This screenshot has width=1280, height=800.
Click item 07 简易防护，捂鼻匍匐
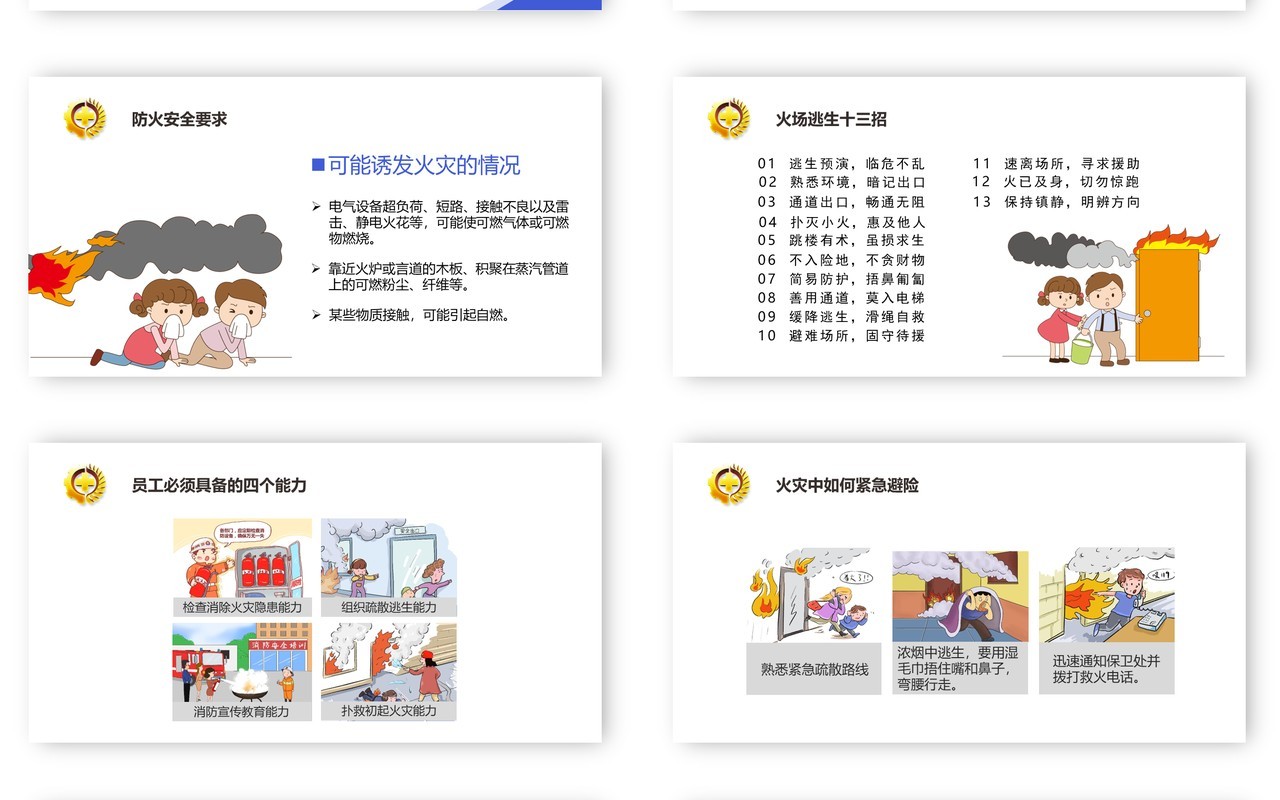(x=841, y=279)
